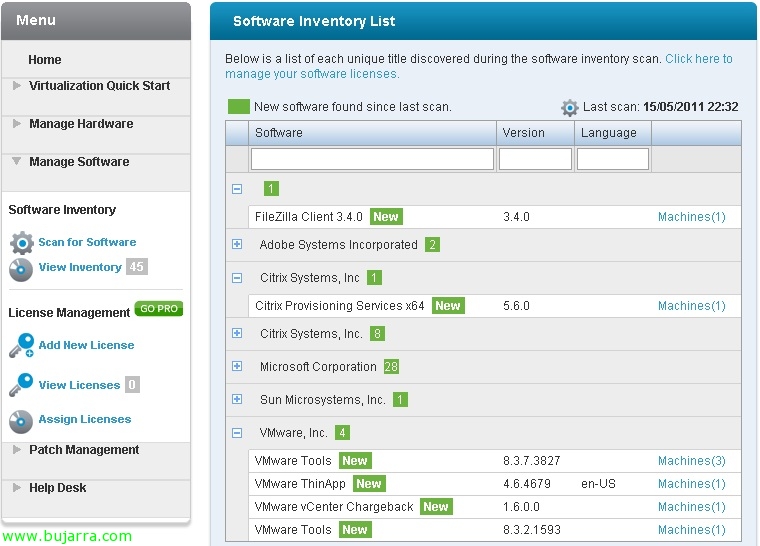The height and width of the screenshot is (546, 760).
Task: Expand the Adobe Systems Incorporated group
Action: click(237, 244)
